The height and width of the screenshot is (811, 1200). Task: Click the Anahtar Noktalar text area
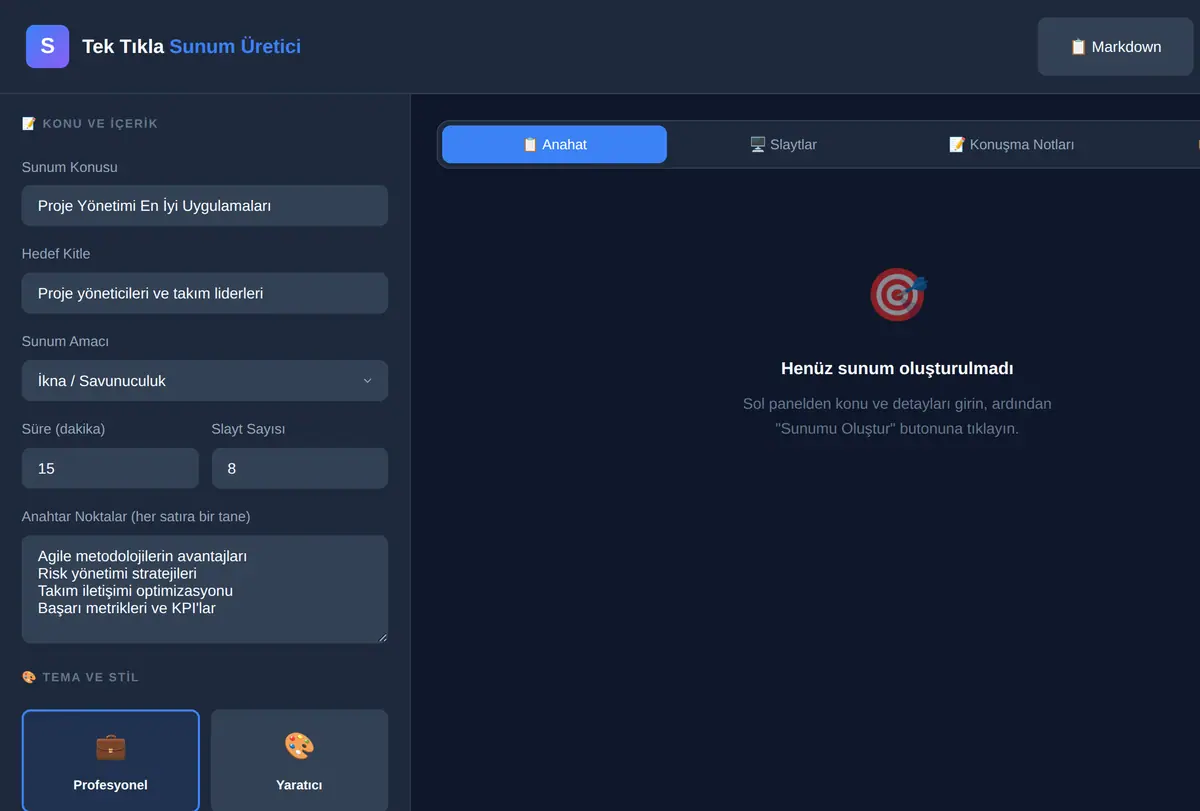point(205,589)
